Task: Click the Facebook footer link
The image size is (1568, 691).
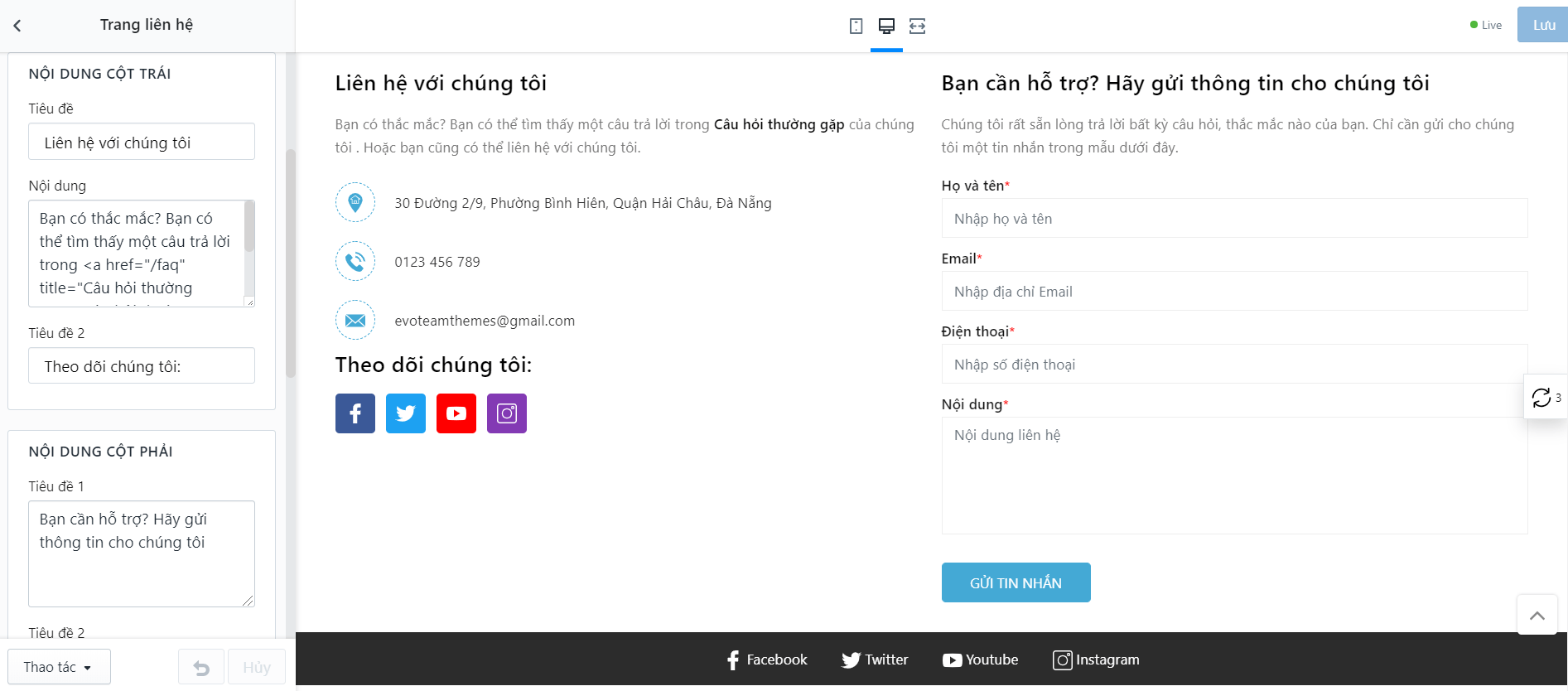Action: (767, 660)
